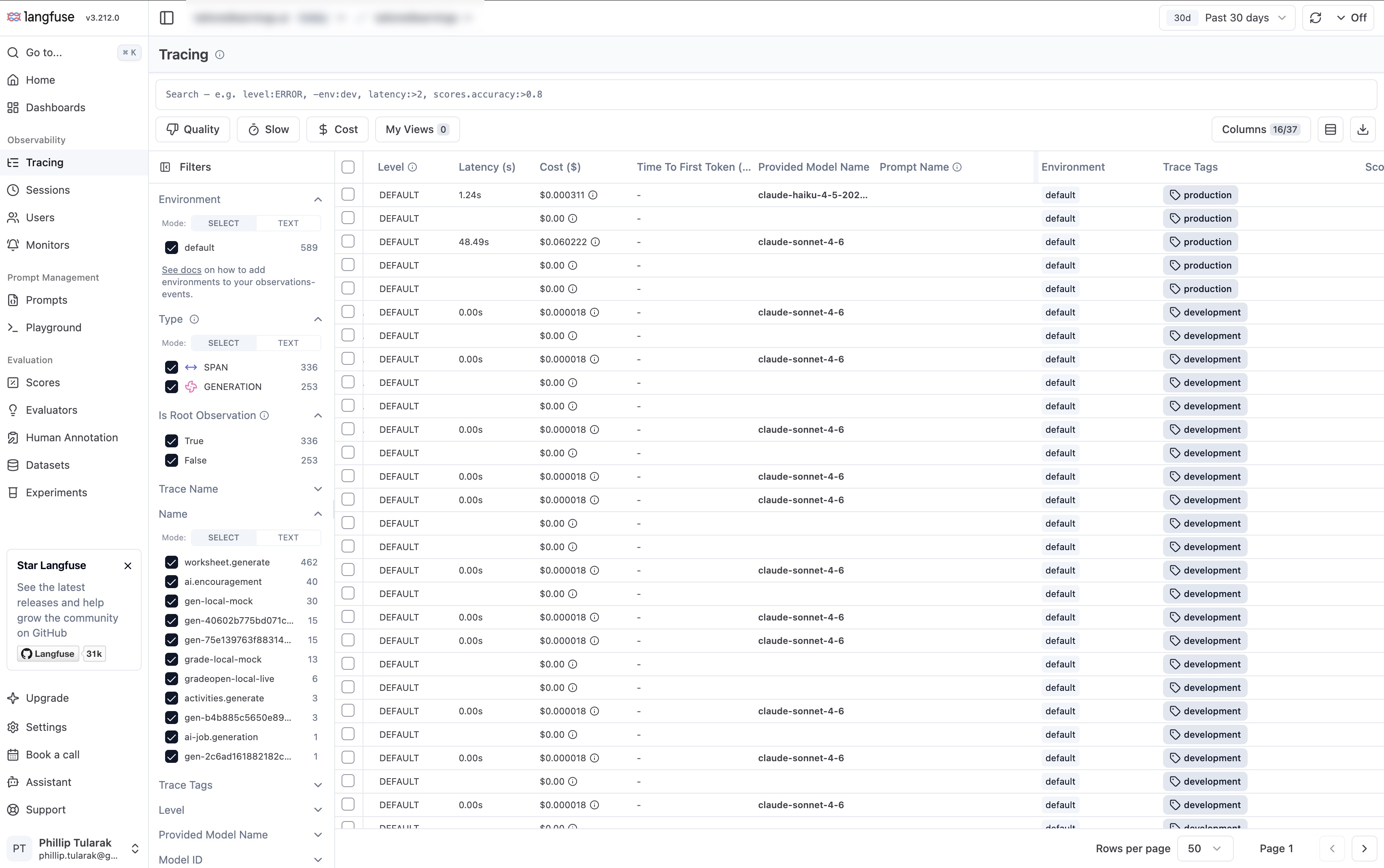Go to previous page arrow
The width and height of the screenshot is (1384, 868).
[x=1332, y=849]
